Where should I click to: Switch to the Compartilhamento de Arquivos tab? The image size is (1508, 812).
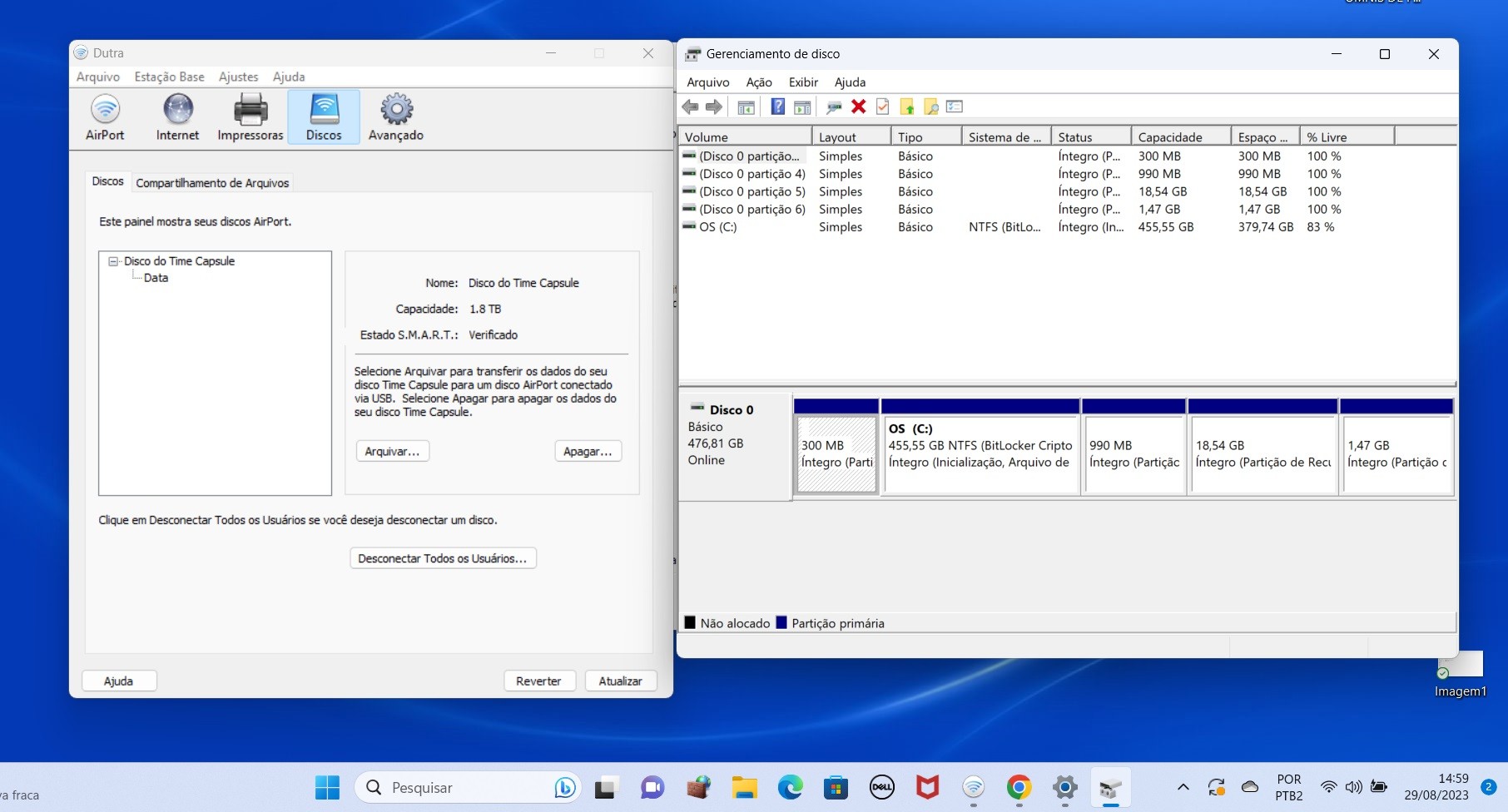213,182
